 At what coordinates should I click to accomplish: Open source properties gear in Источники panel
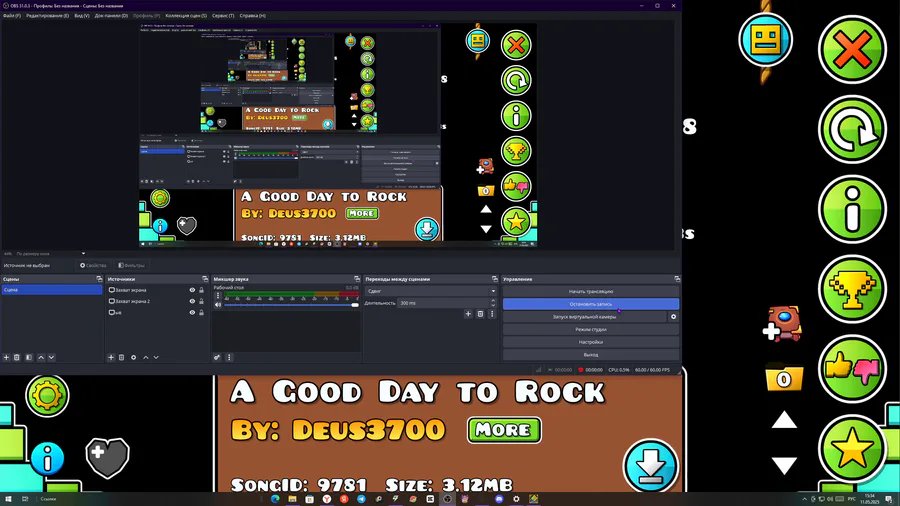click(x=133, y=357)
